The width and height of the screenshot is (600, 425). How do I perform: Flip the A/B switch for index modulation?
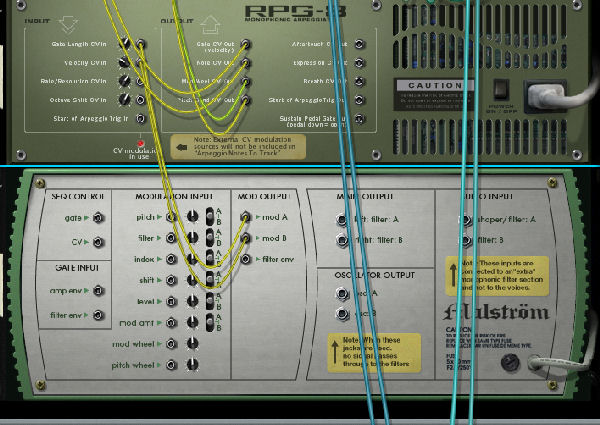pos(210,259)
